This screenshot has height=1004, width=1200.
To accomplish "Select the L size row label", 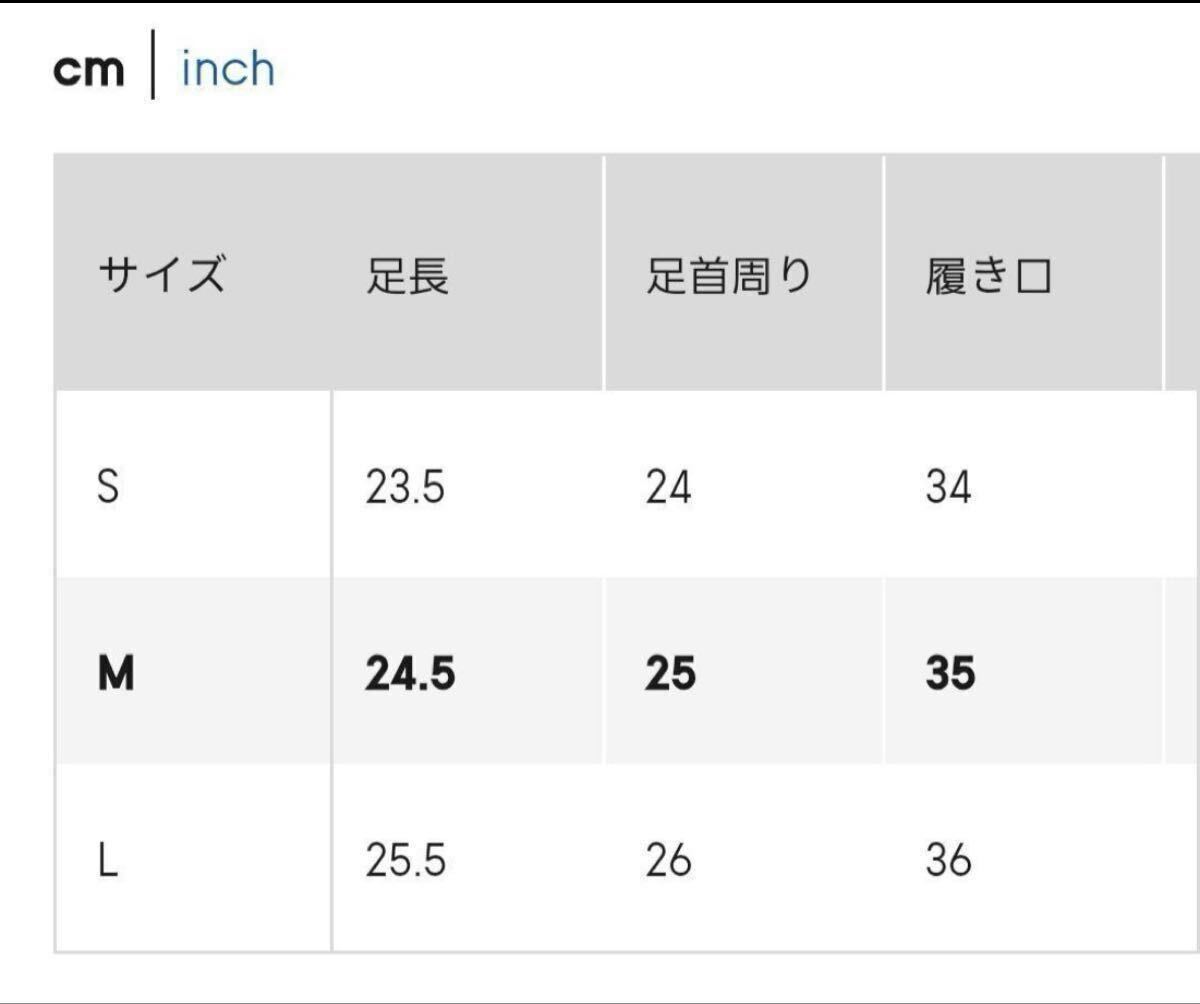I will [108, 861].
